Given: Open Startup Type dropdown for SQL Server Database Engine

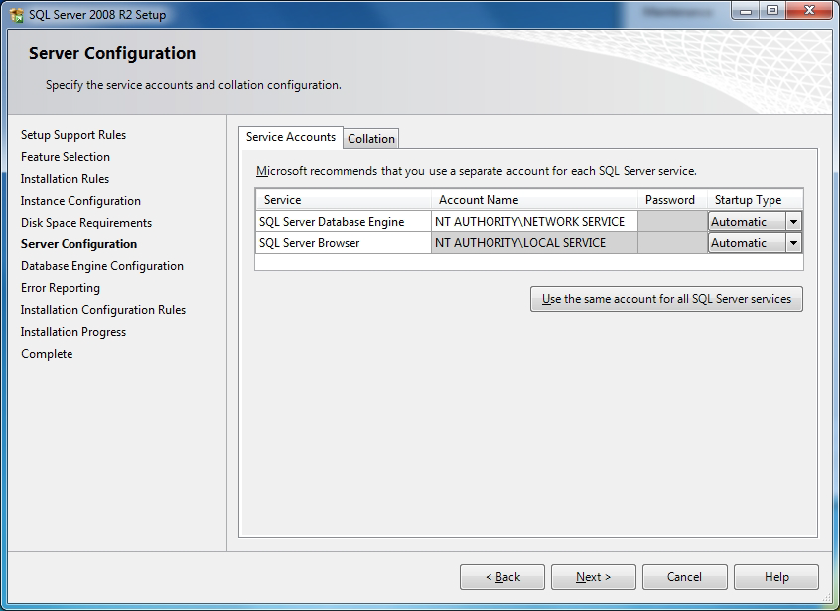Looking at the screenshot, I should pyautogui.click(x=793, y=222).
